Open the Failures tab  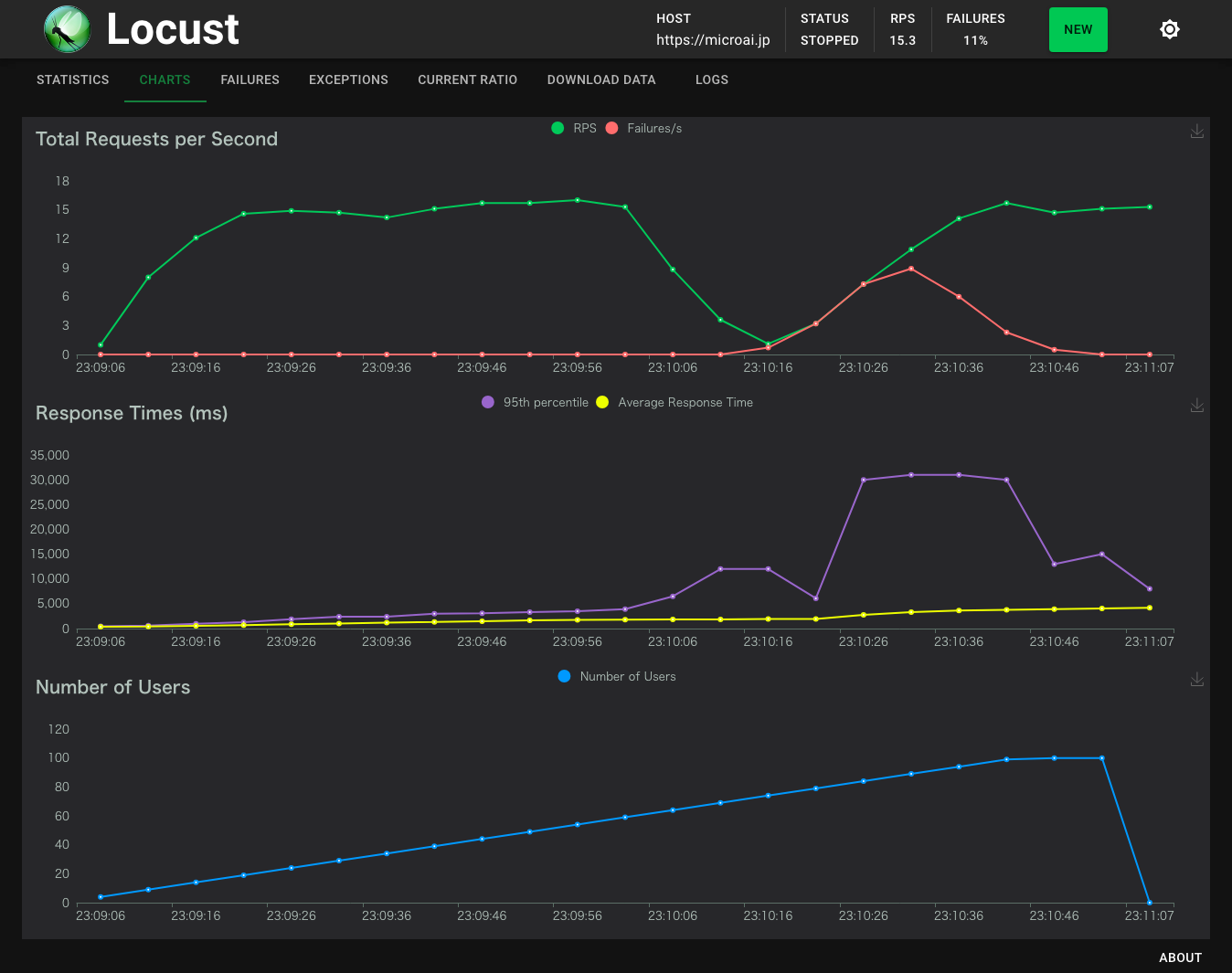(x=250, y=80)
